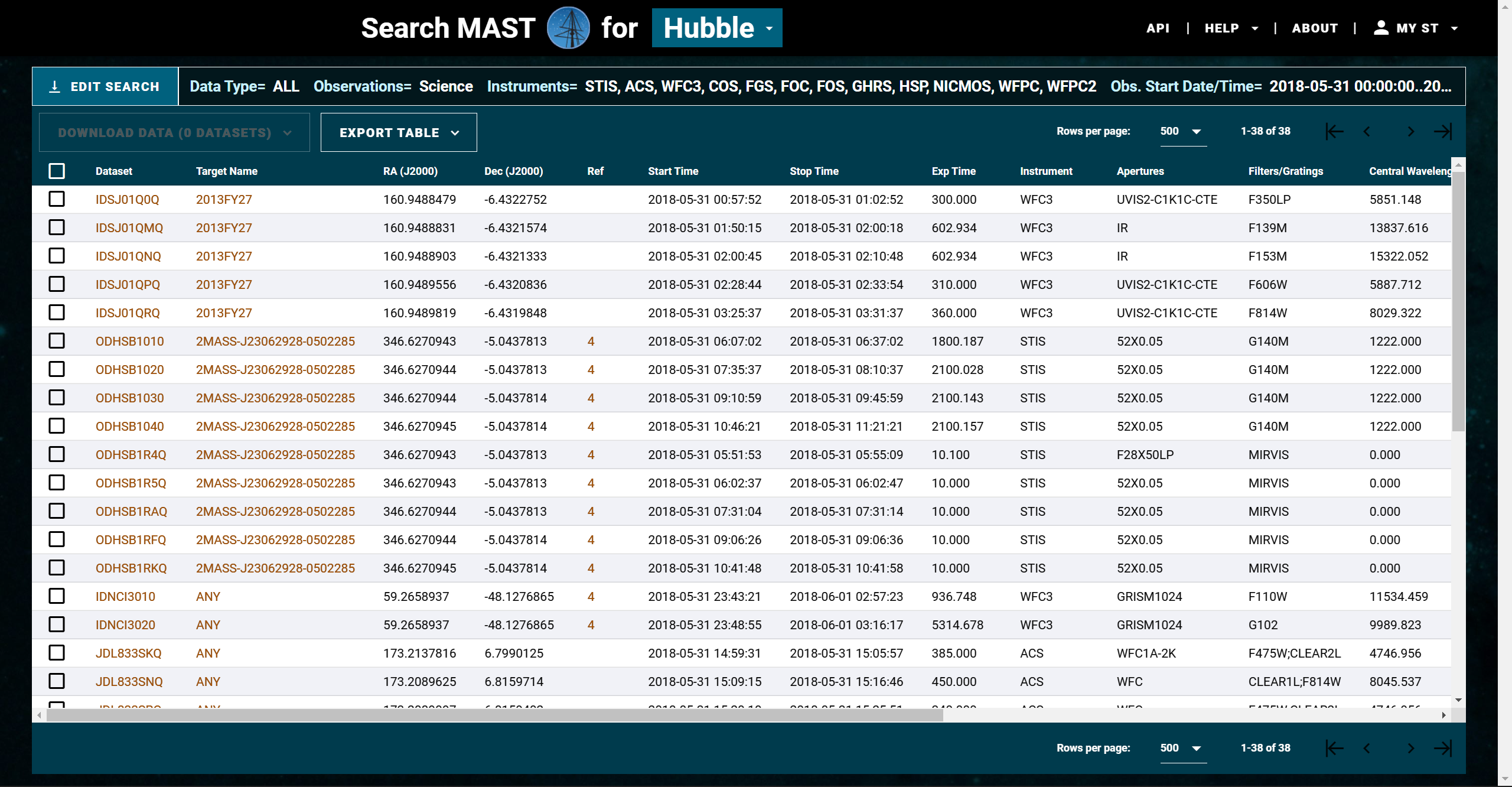The width and height of the screenshot is (1512, 787).
Task: Check the row for dataset IDSJ01QPQ
Action: [x=57, y=284]
